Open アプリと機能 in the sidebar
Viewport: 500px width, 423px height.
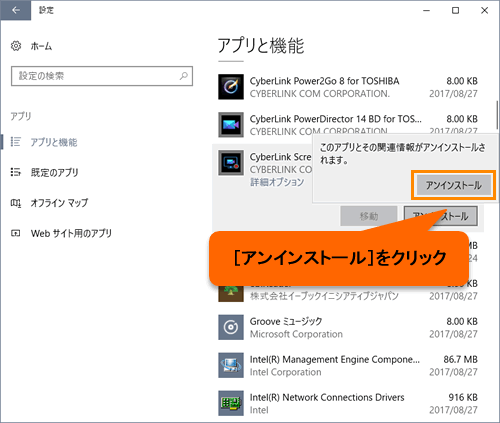[x=54, y=142]
